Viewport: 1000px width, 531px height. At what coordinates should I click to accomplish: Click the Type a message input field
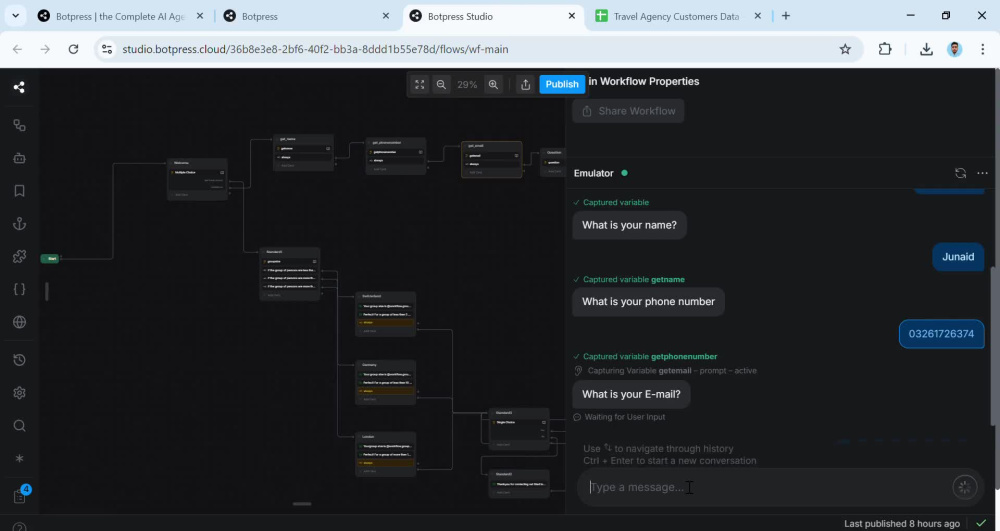[763, 487]
